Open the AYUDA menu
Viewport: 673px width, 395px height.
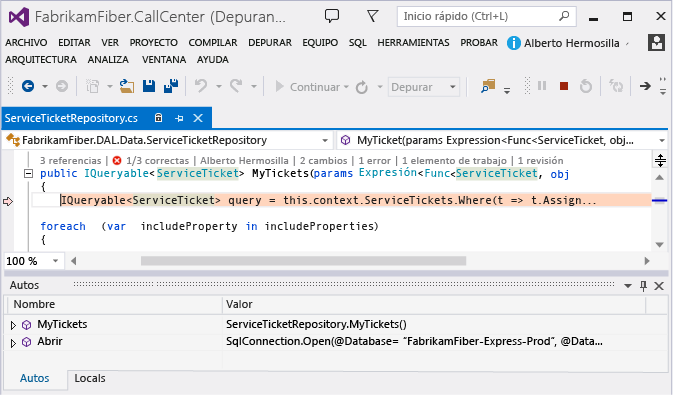pyautogui.click(x=213, y=60)
